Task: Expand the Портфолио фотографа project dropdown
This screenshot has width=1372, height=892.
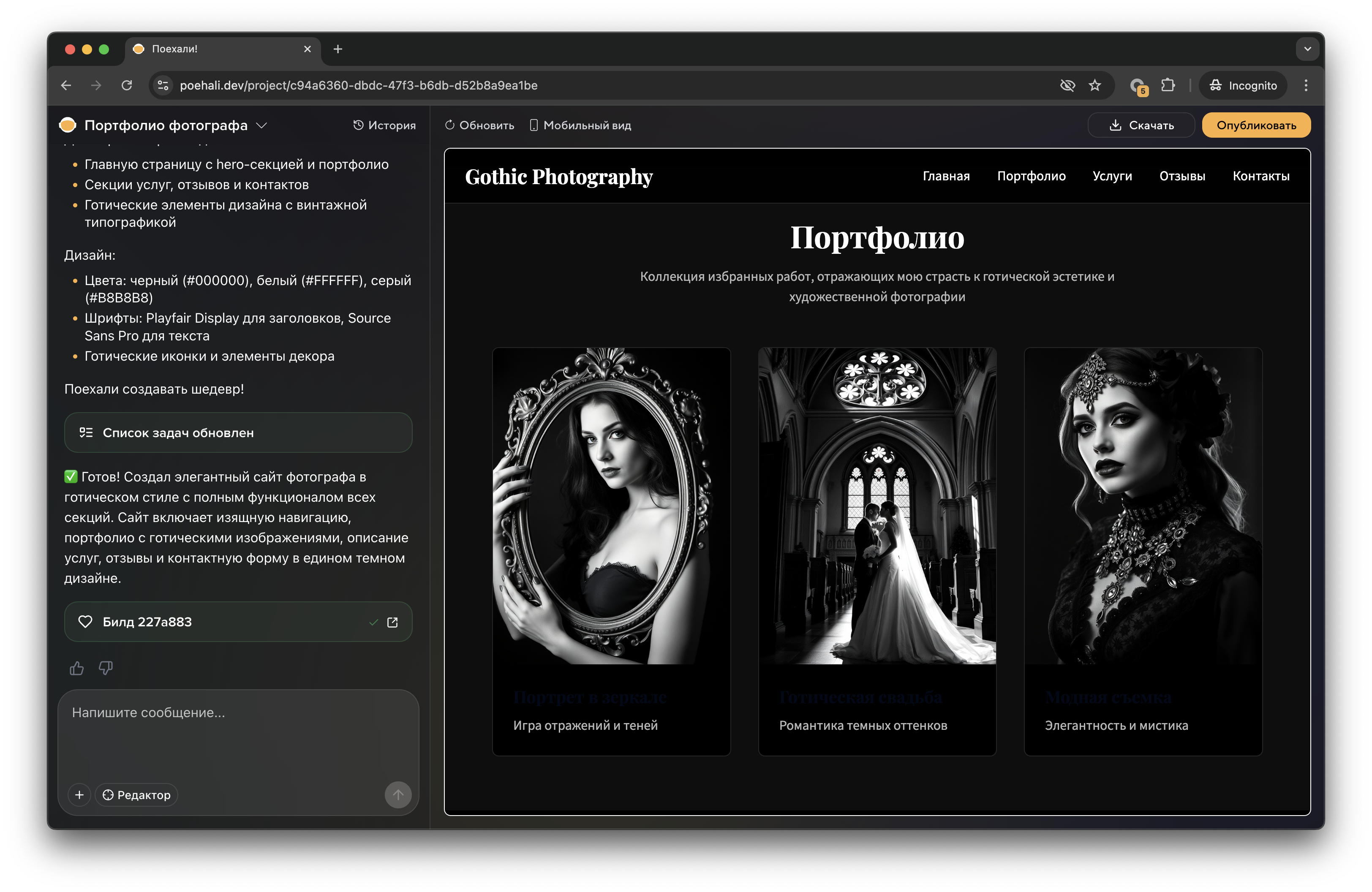Action: pyautogui.click(x=262, y=125)
